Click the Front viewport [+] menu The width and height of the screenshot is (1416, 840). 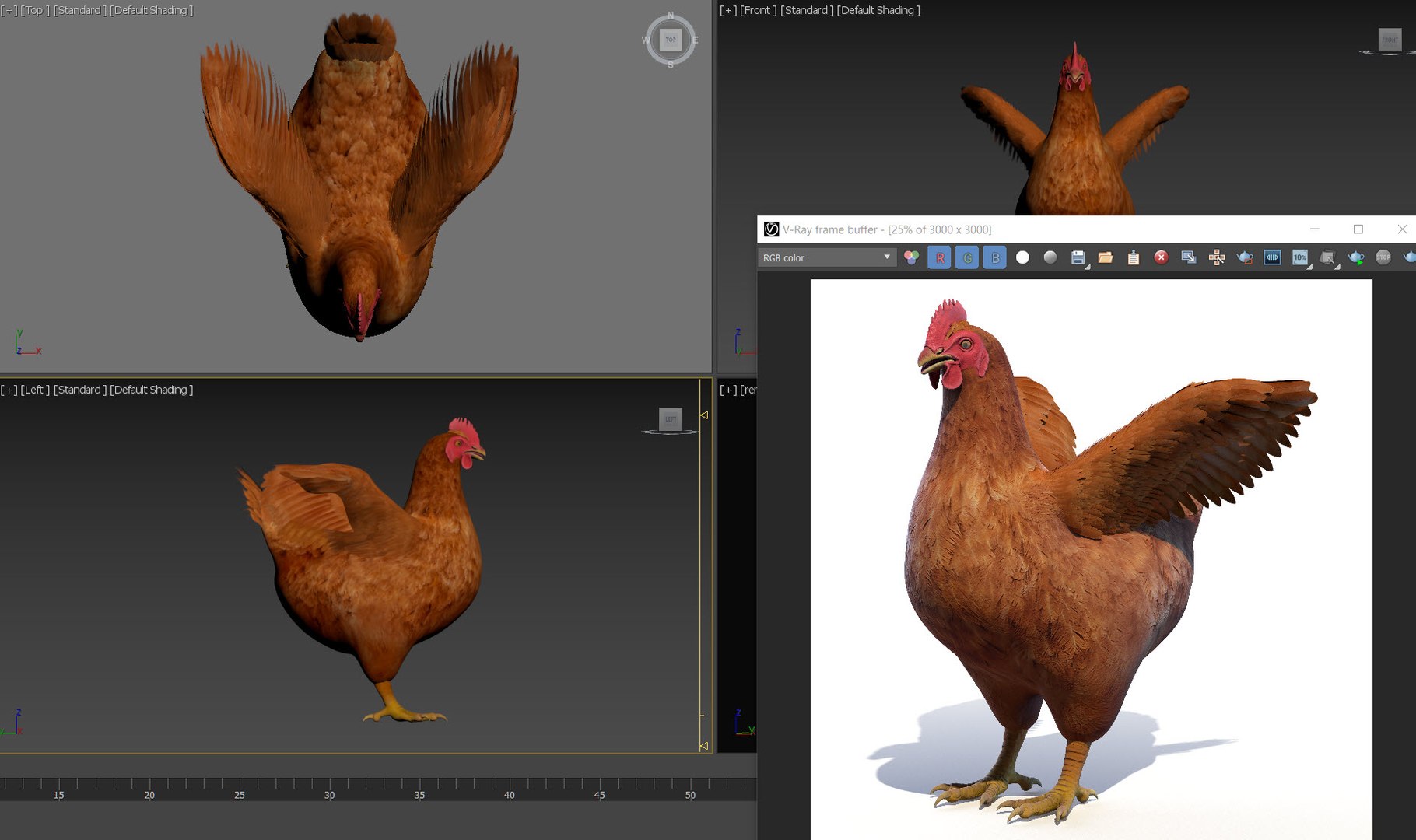point(728,10)
